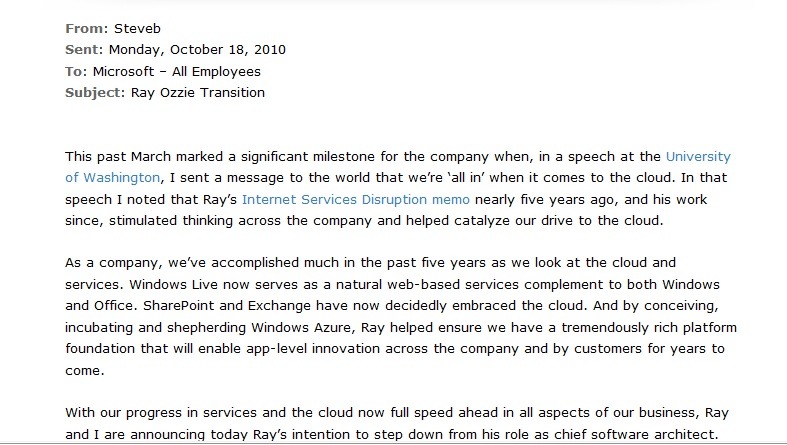Select the sender name Steveb

137,29
